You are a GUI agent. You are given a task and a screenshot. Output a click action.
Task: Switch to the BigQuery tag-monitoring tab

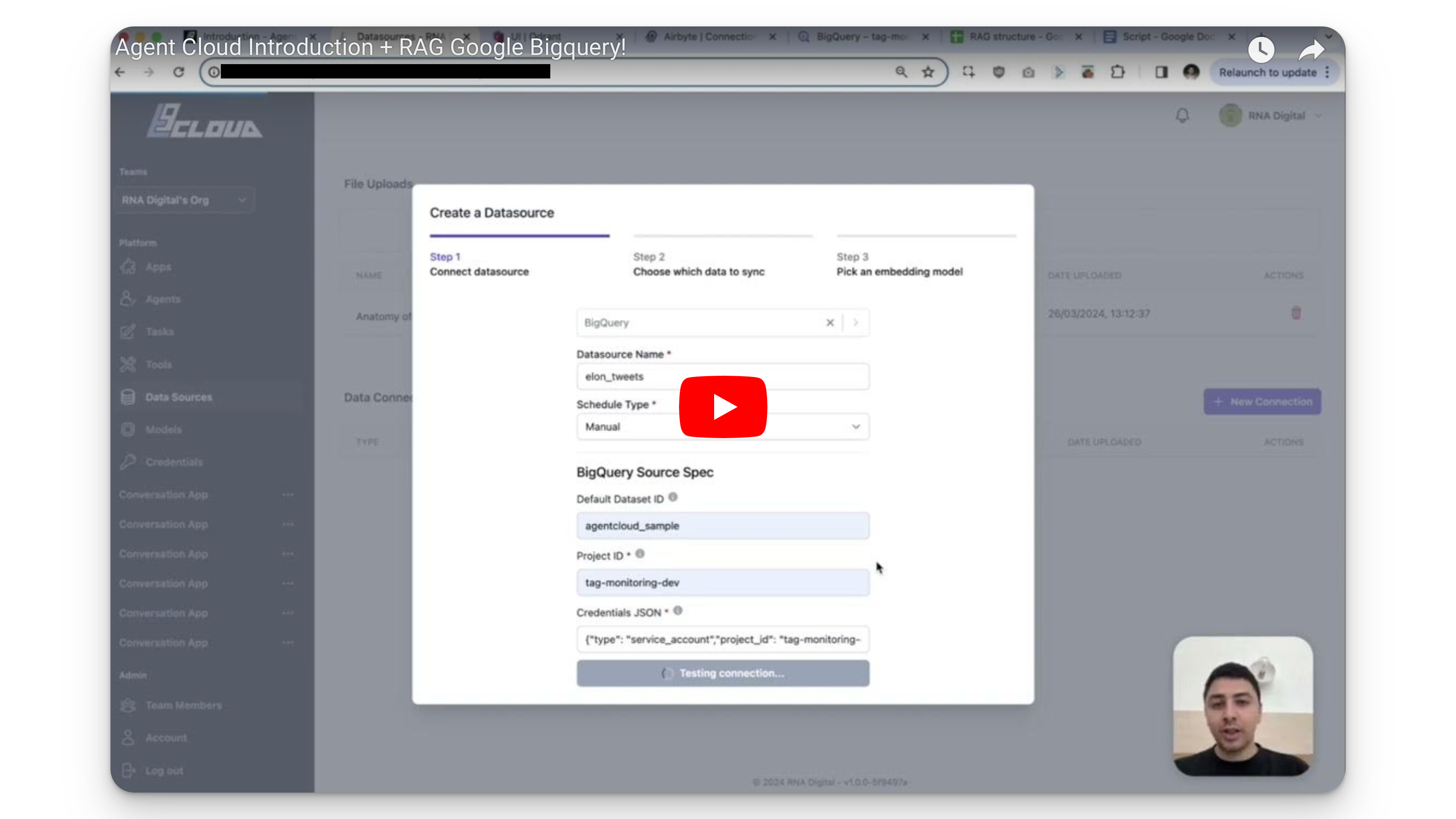(x=861, y=37)
